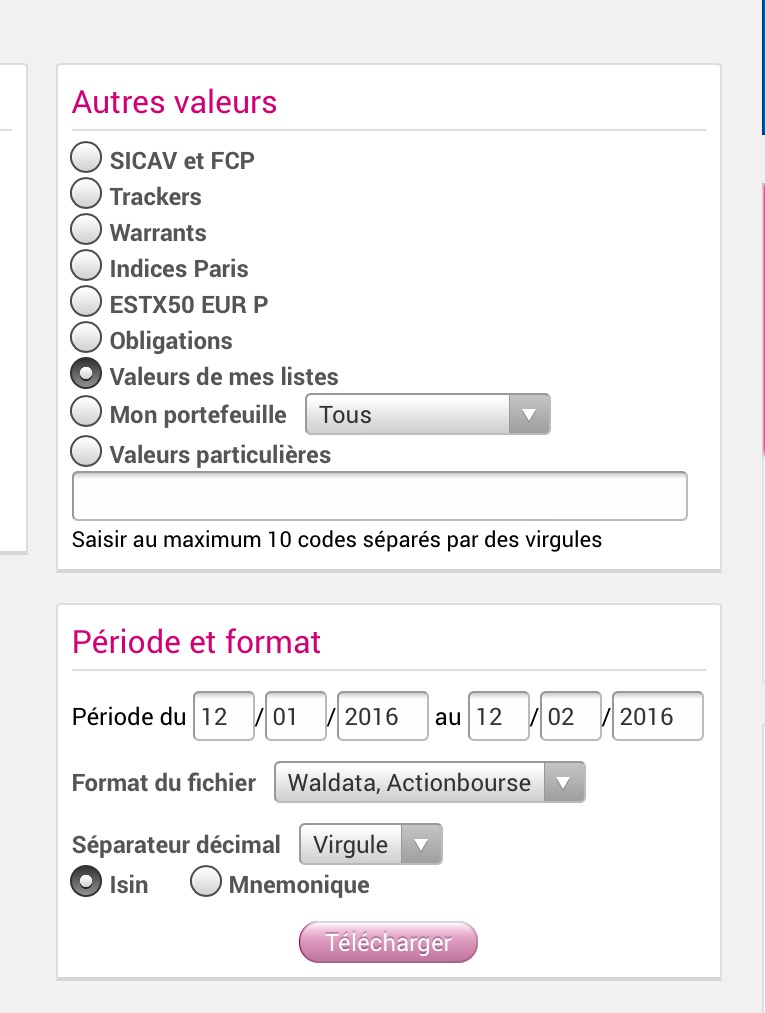Enable the Mon portefeuille radio button
The height and width of the screenshot is (1013, 765).
click(x=87, y=412)
